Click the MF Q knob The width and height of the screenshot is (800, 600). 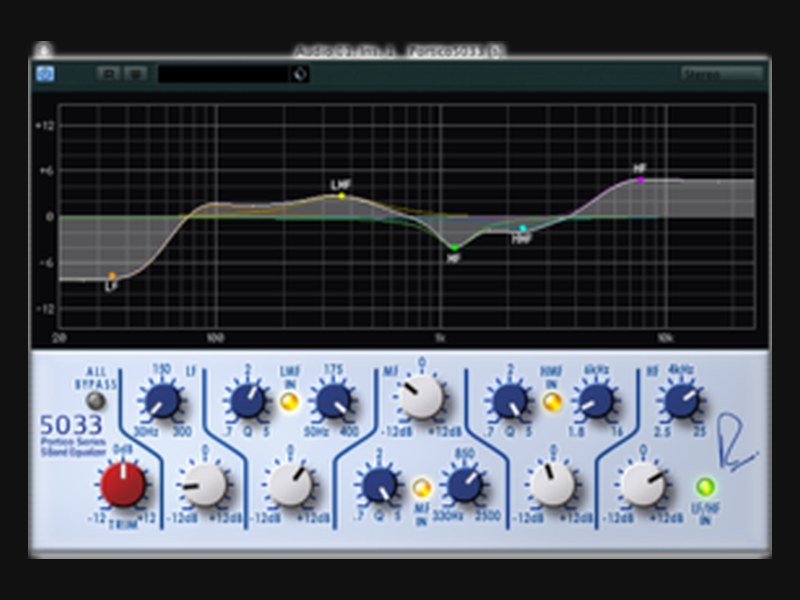[x=380, y=485]
